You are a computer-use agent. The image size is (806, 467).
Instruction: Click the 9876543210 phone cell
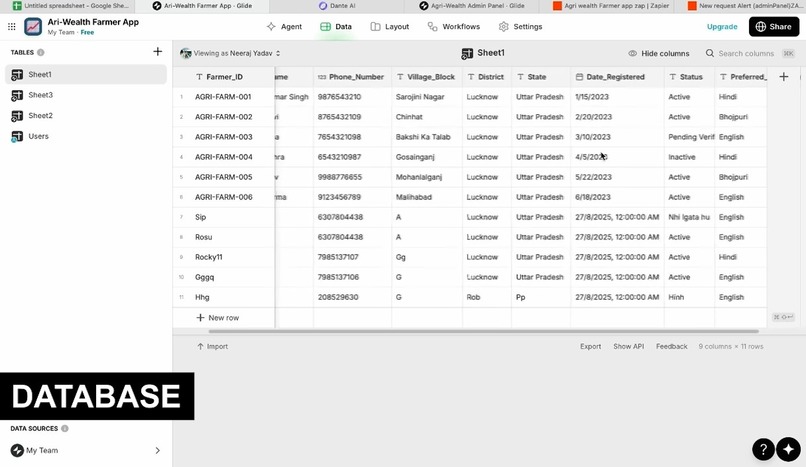352,97
